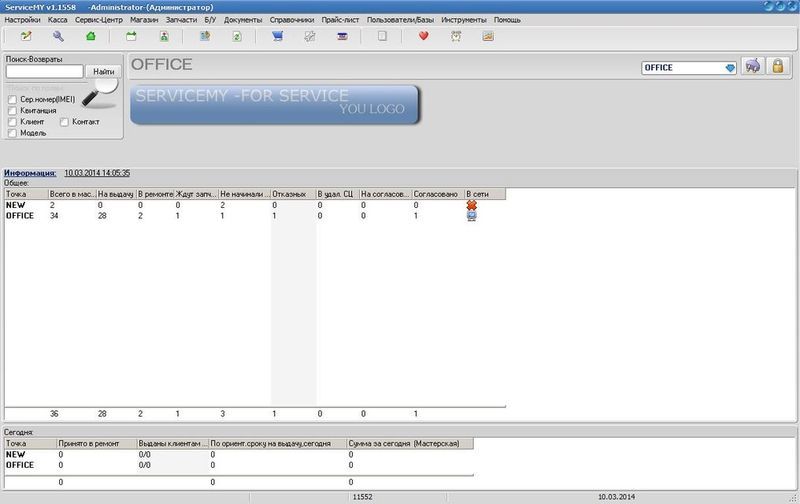Click the blue sheet with pencil icon
The height and width of the screenshot is (504, 800).
205,36
